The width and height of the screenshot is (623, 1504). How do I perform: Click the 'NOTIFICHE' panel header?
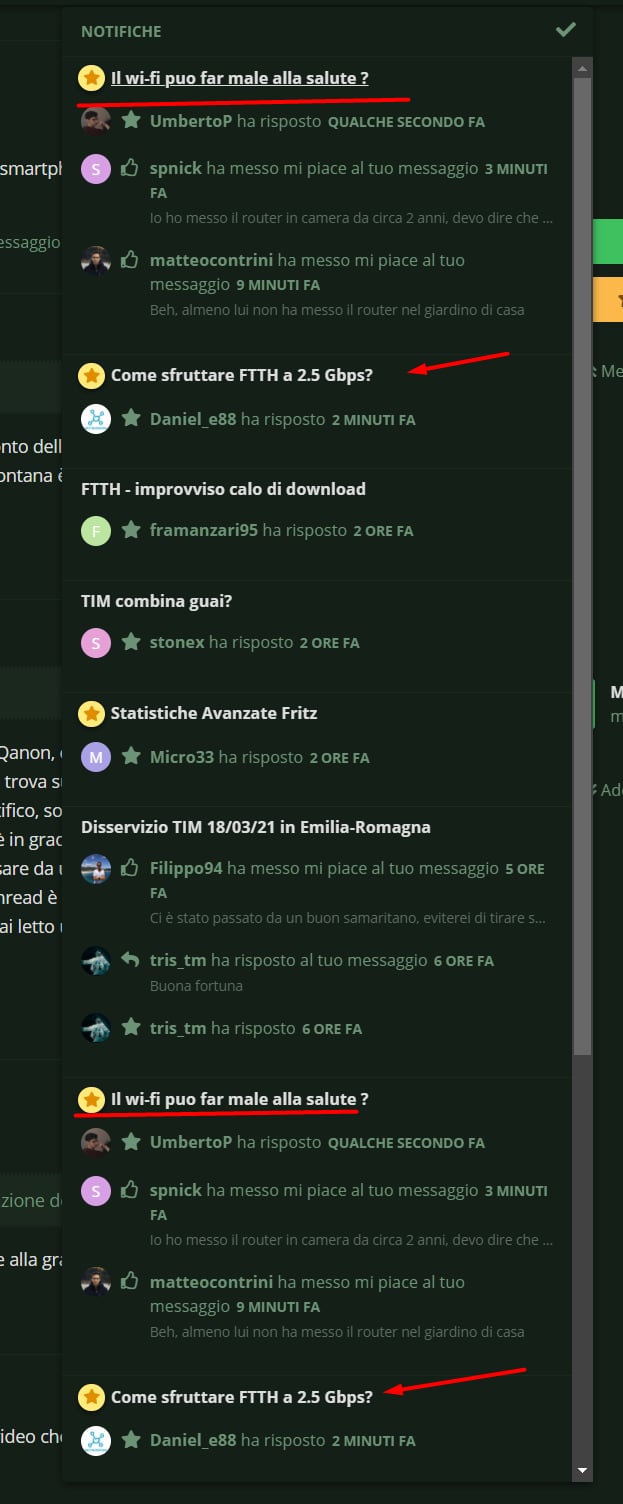click(x=121, y=31)
